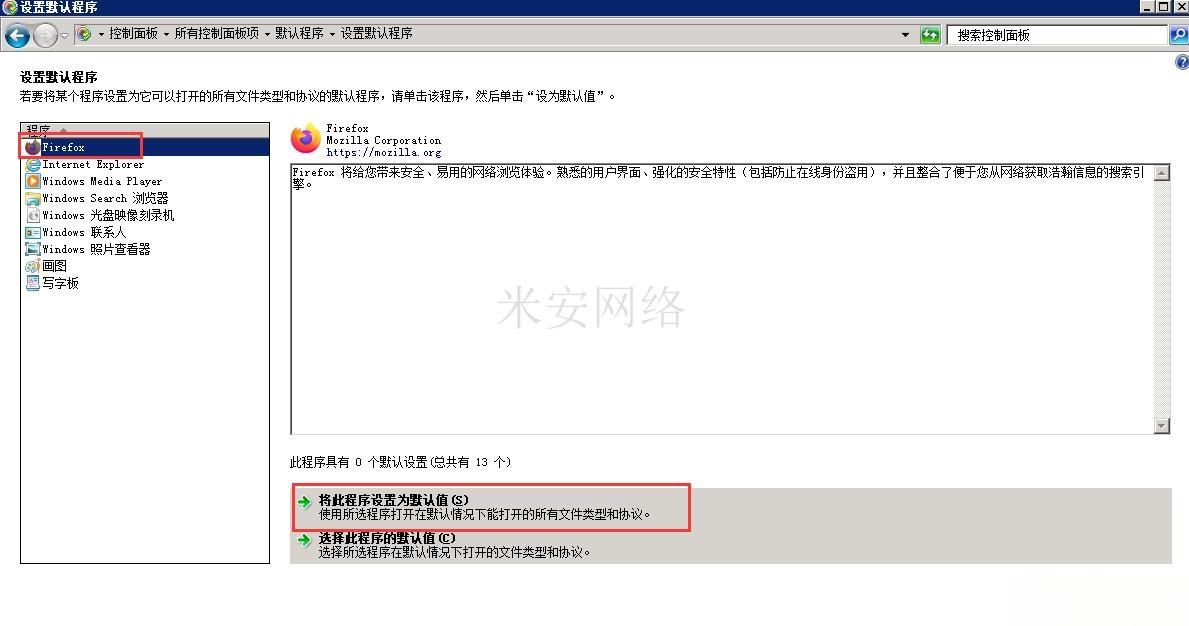
Task: Expand dropdown arrow after 默认程序 breadcrumb
Action: pyautogui.click(x=332, y=34)
